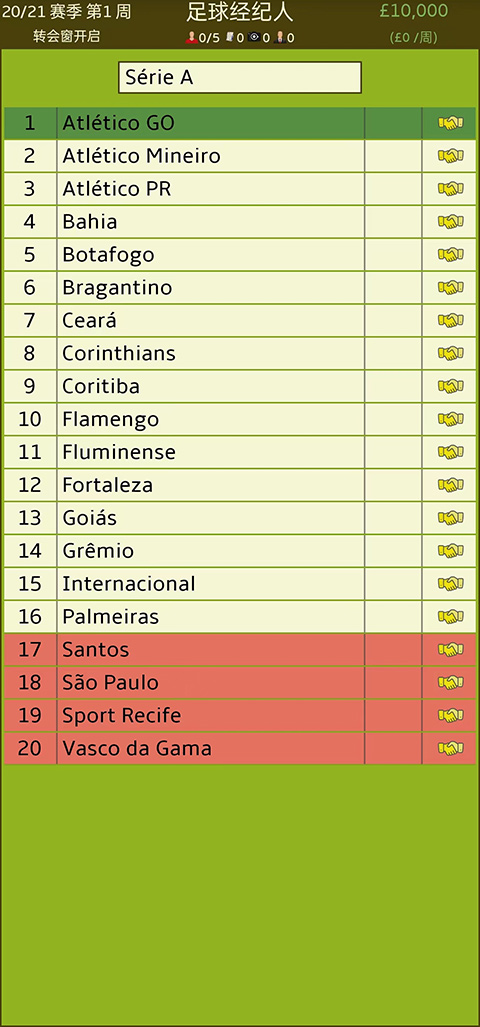The width and height of the screenshot is (480, 1027).
Task: Click the handshake icon for Grêmio
Action: (x=450, y=551)
